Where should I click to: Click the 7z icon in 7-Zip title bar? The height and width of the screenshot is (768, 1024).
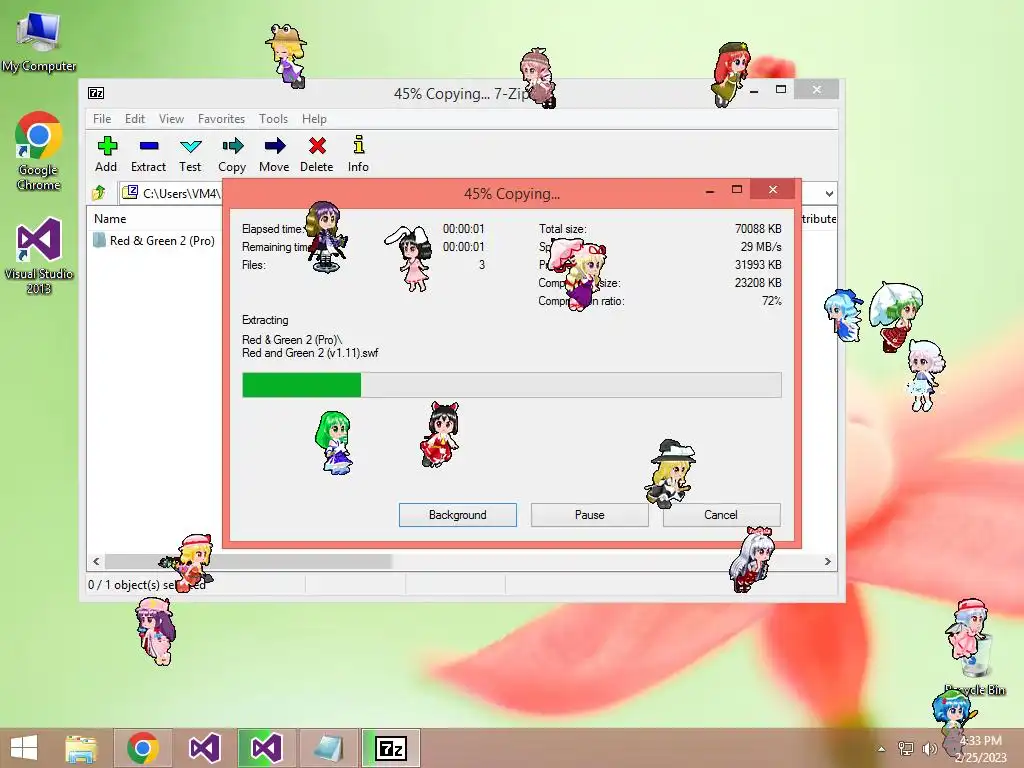(96, 93)
